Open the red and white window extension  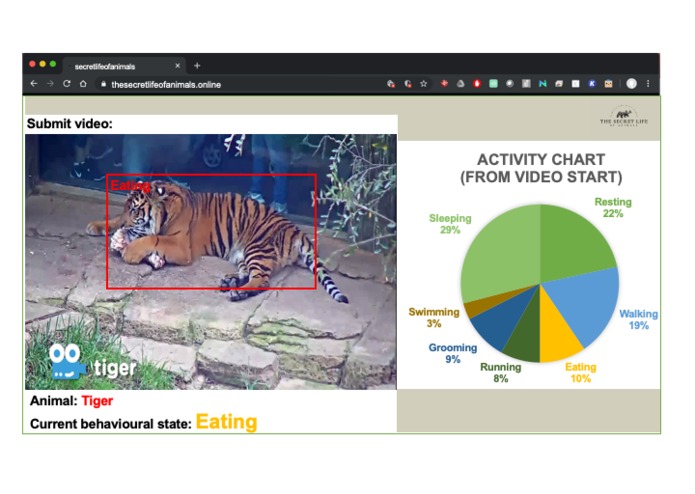[559, 83]
